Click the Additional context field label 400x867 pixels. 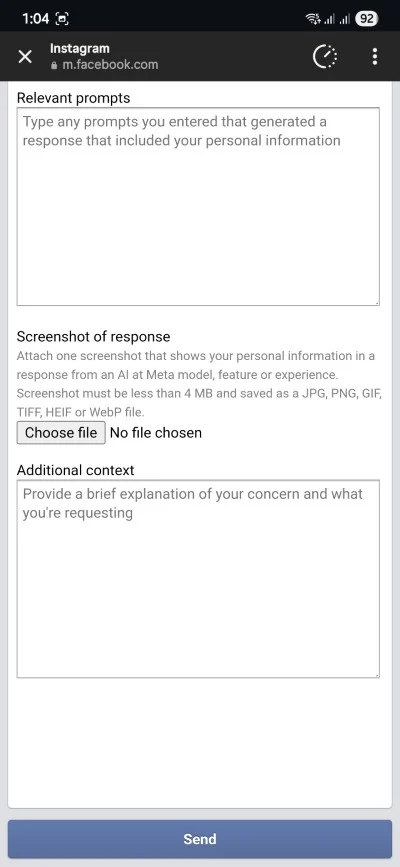click(x=75, y=470)
